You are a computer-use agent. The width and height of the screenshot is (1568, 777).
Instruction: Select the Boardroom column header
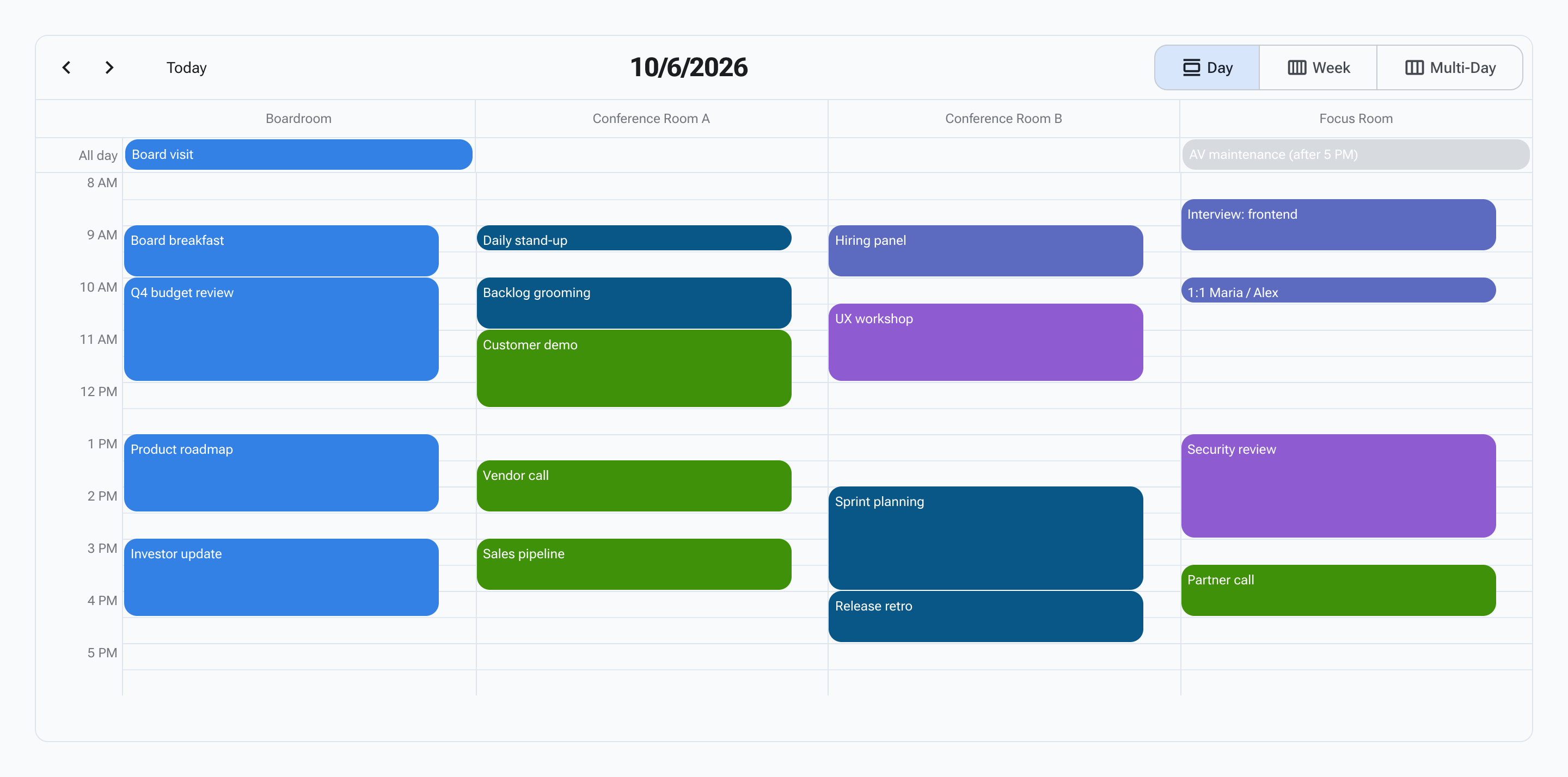pyautogui.click(x=298, y=119)
